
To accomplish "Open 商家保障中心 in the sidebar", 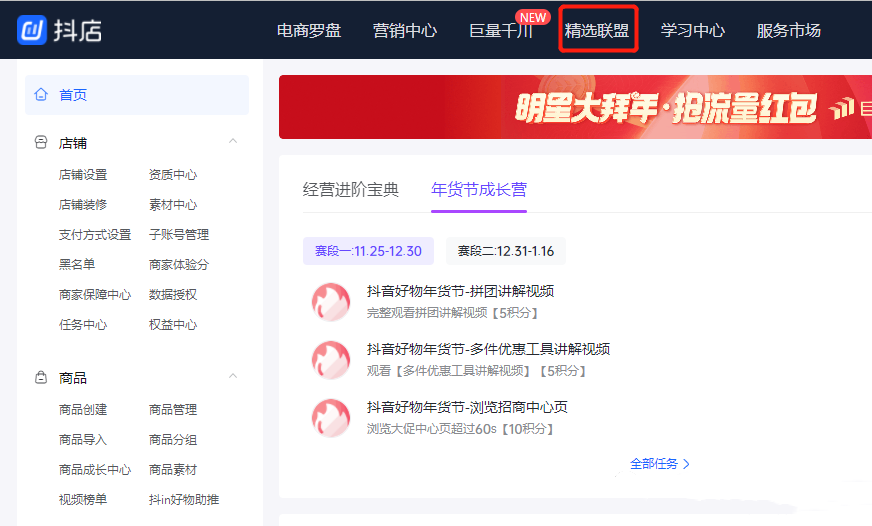I will (x=95, y=294).
